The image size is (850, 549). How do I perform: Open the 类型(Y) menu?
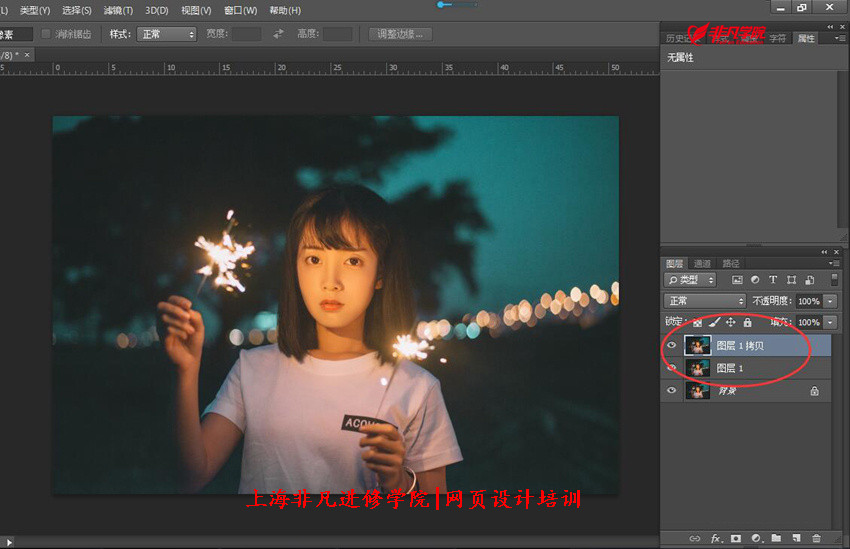click(35, 10)
